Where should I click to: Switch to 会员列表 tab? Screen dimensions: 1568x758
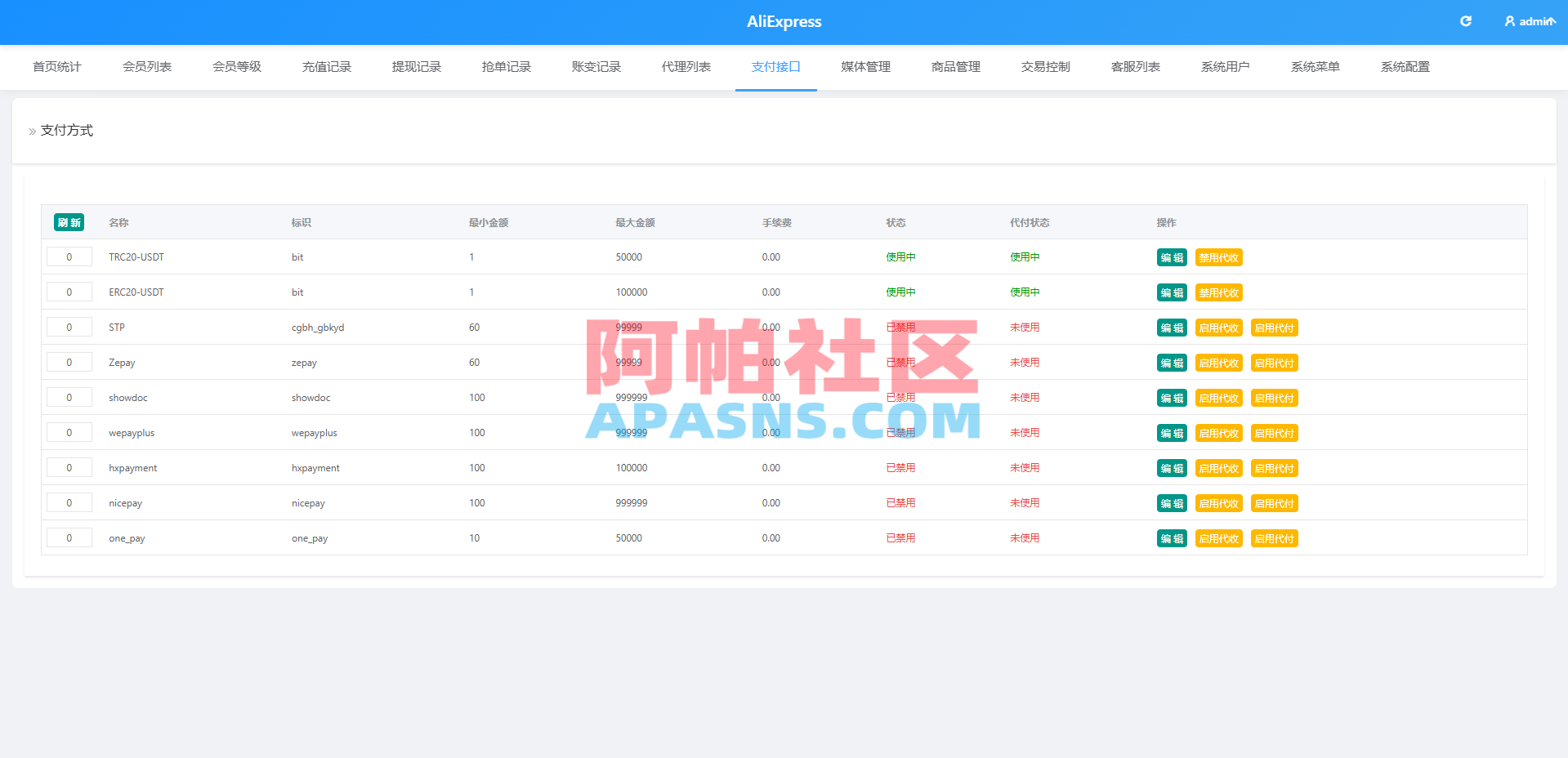147,67
